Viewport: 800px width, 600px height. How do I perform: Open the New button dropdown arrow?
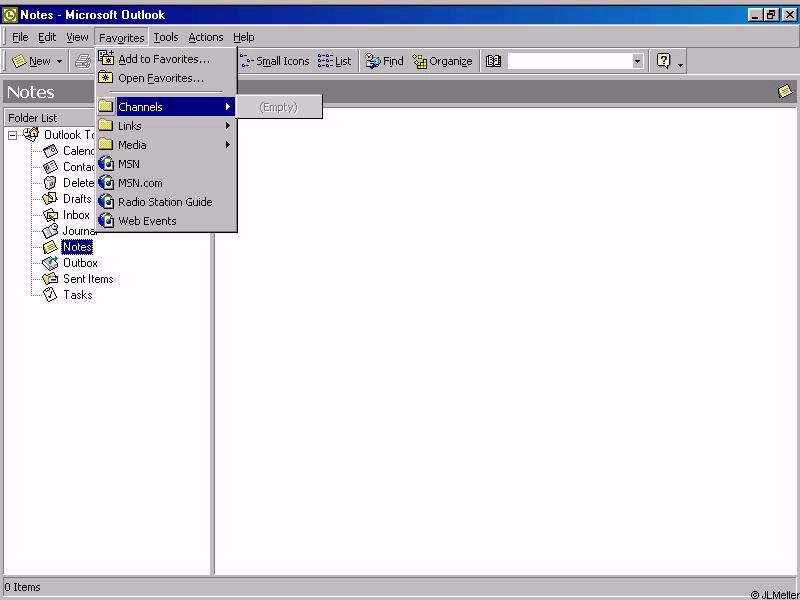pyautogui.click(x=59, y=61)
